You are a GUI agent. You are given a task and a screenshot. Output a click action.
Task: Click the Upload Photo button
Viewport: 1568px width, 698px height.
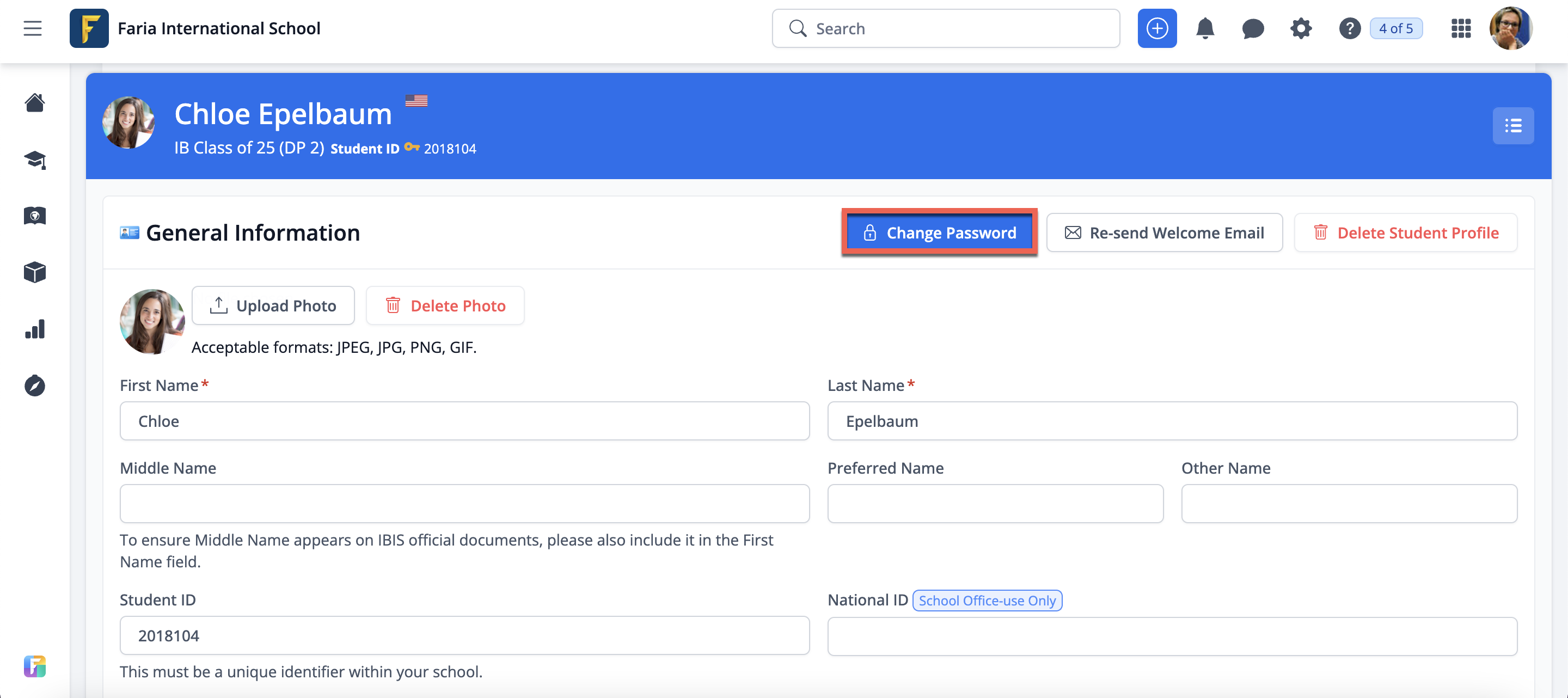pyautogui.click(x=273, y=305)
